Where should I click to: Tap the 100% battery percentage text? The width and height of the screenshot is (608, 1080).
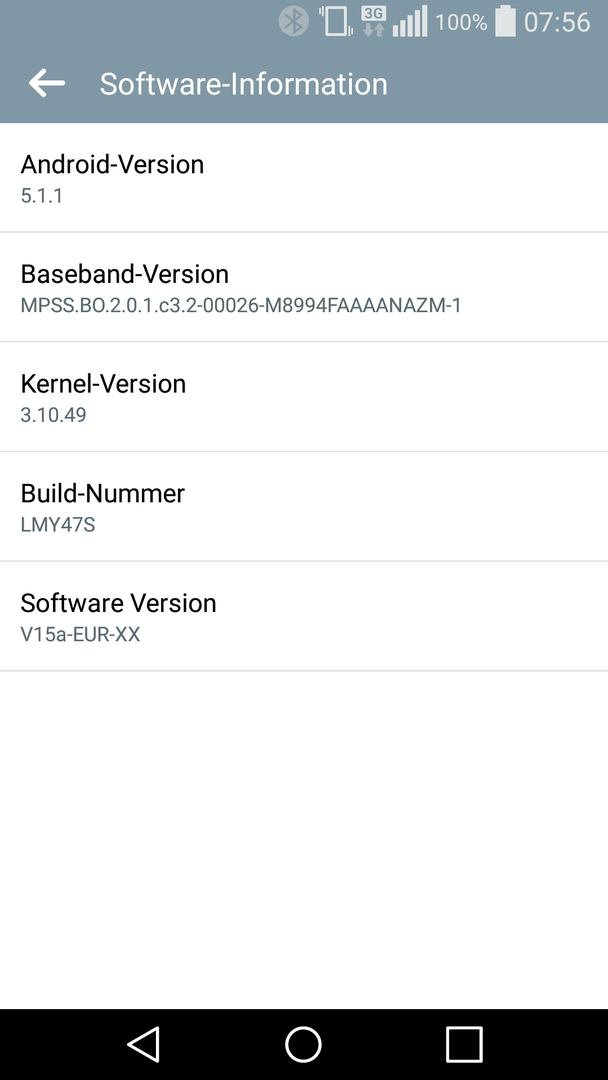coord(461,22)
